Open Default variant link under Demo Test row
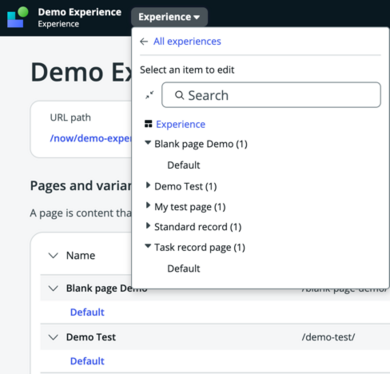Viewport: 390px width, 374px height. pos(87,361)
